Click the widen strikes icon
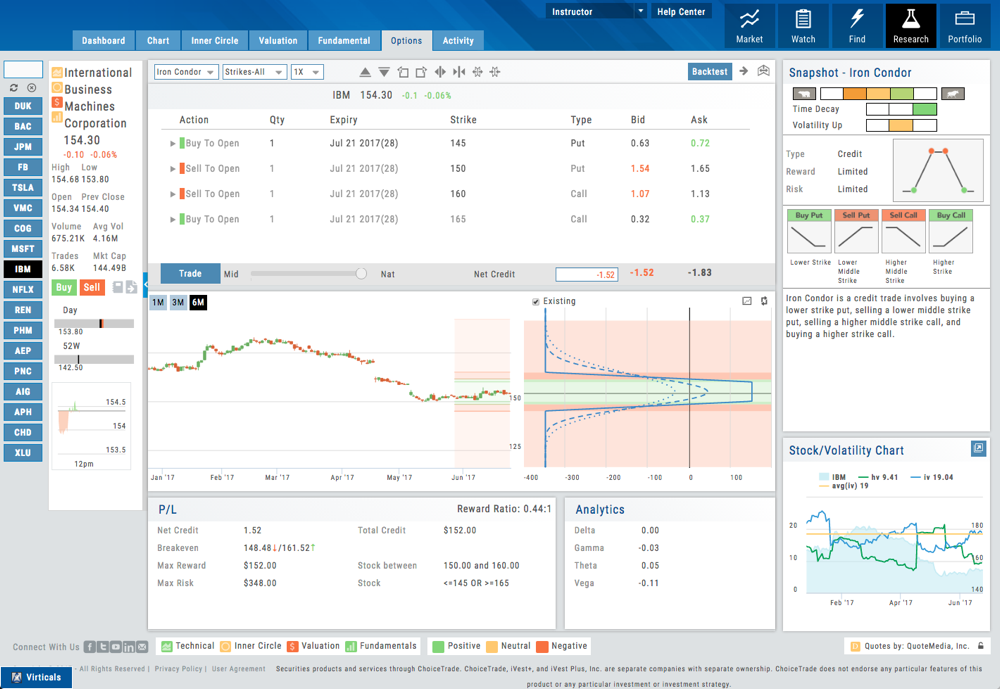 pyautogui.click(x=440, y=72)
